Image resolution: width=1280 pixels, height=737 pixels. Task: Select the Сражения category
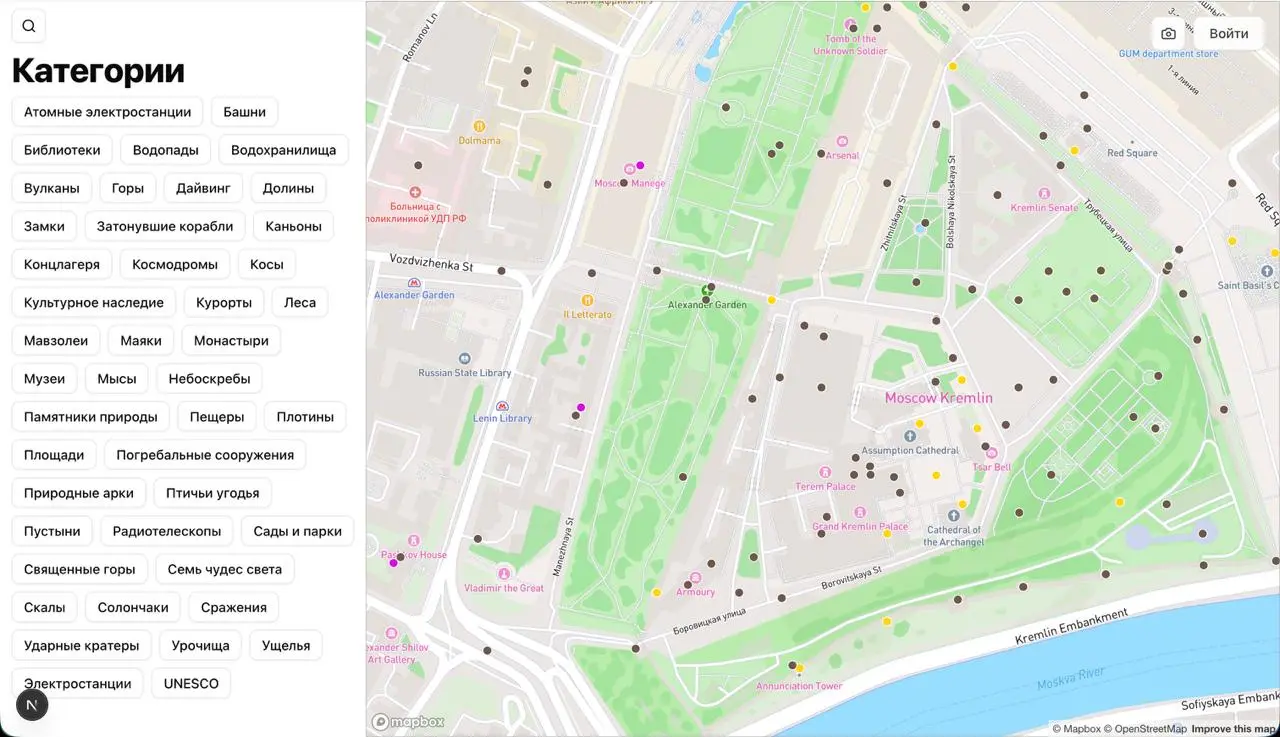(234, 607)
